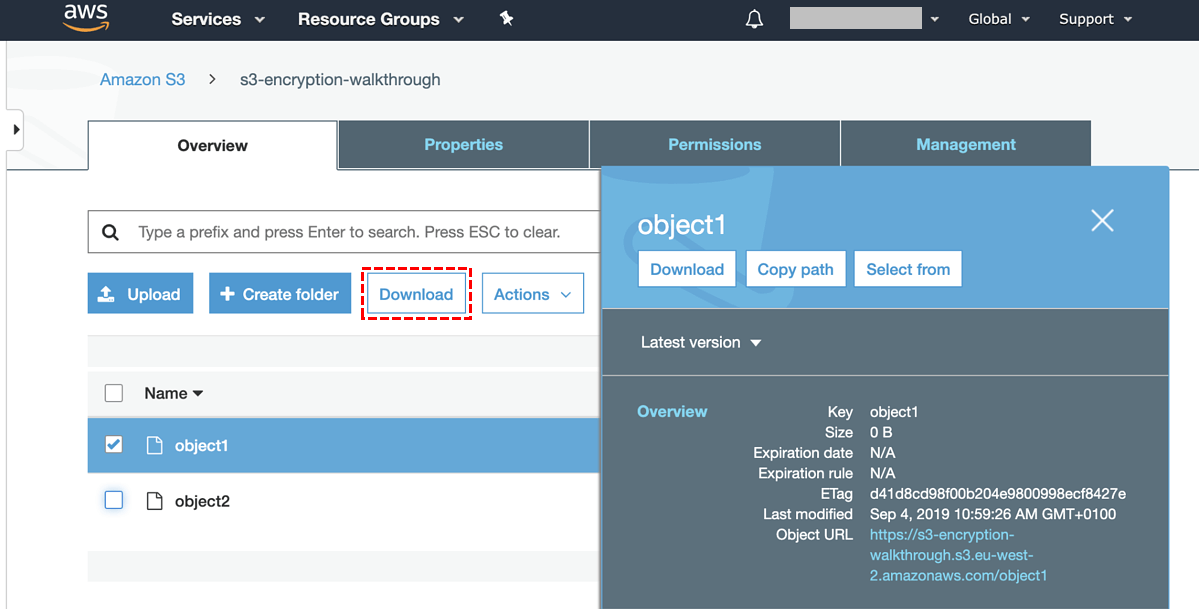The height and width of the screenshot is (609, 1199).
Task: Click the prefix search input field
Action: pyautogui.click(x=360, y=232)
